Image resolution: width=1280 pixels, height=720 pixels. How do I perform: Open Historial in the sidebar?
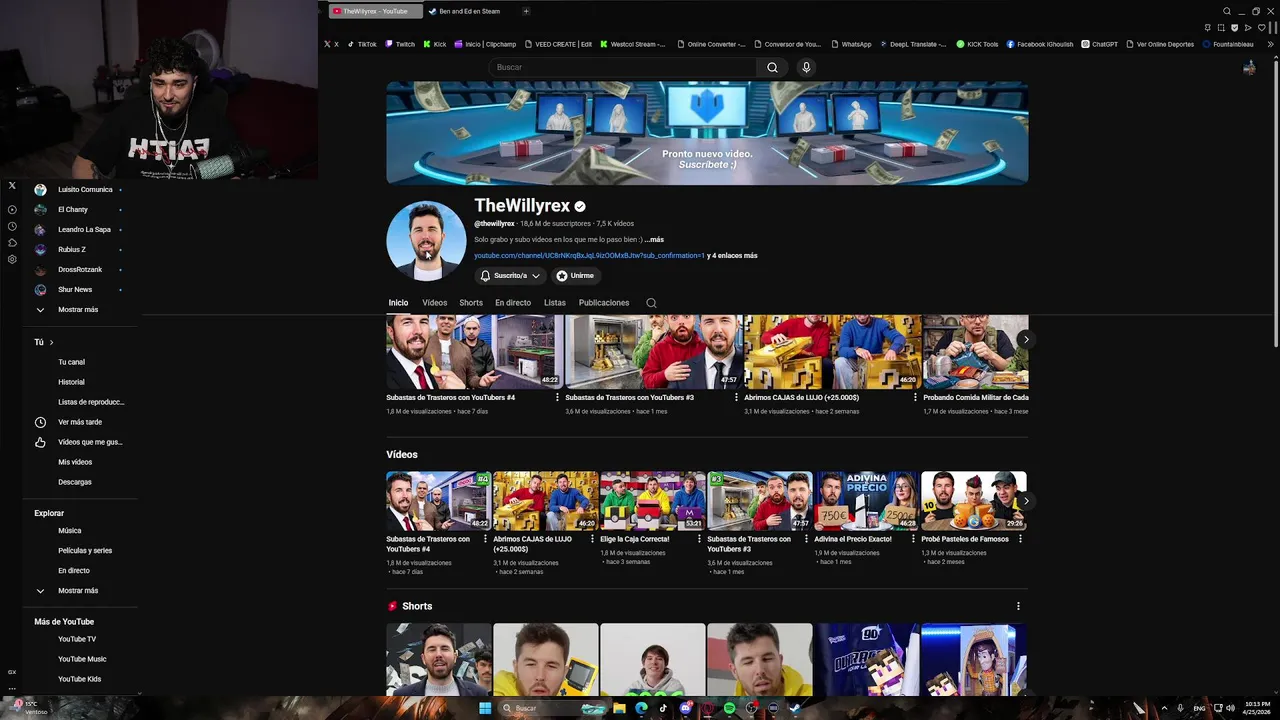[x=71, y=382]
